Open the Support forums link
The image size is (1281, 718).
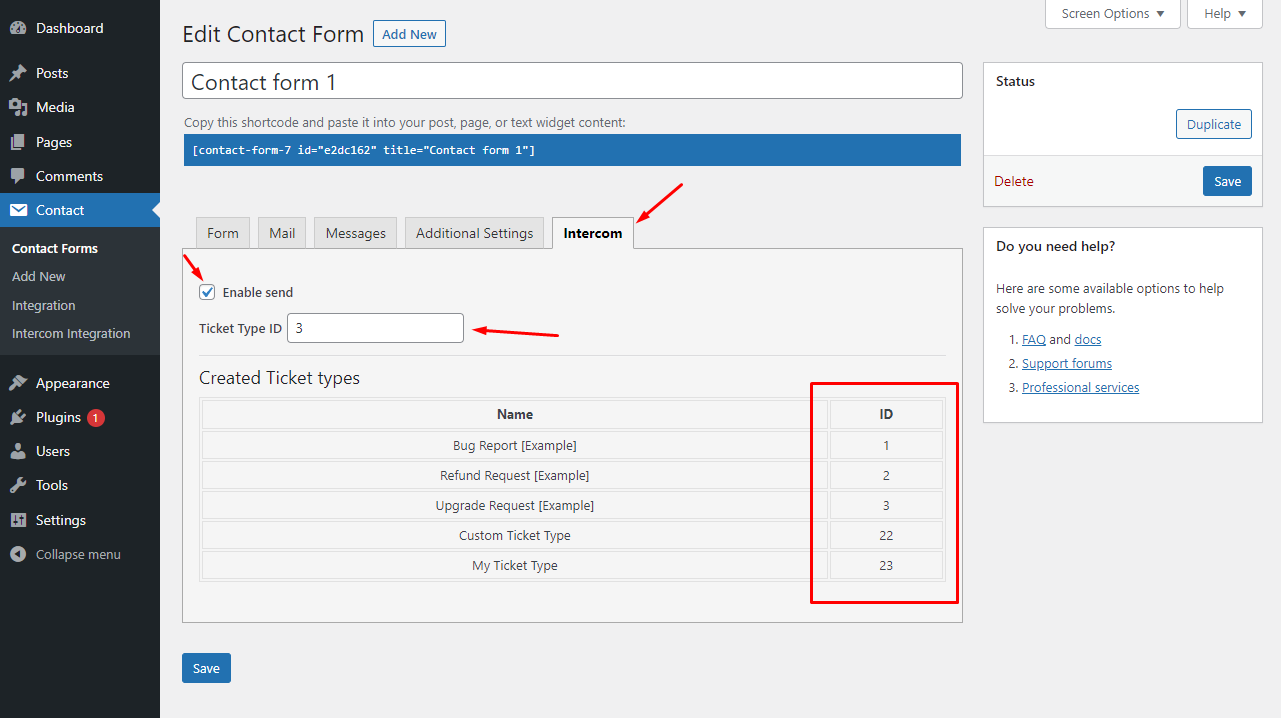click(1067, 363)
